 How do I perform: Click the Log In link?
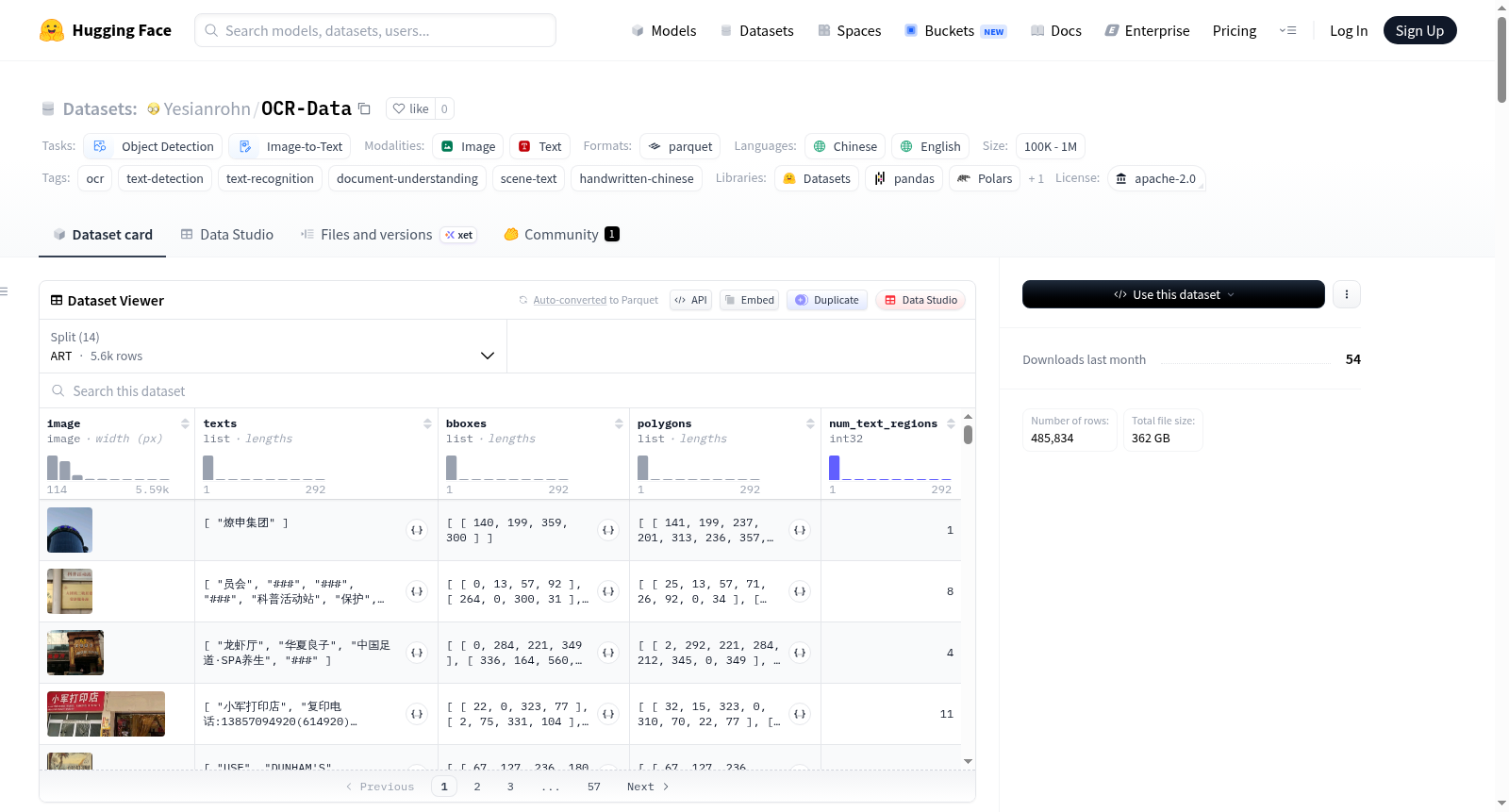(1349, 30)
